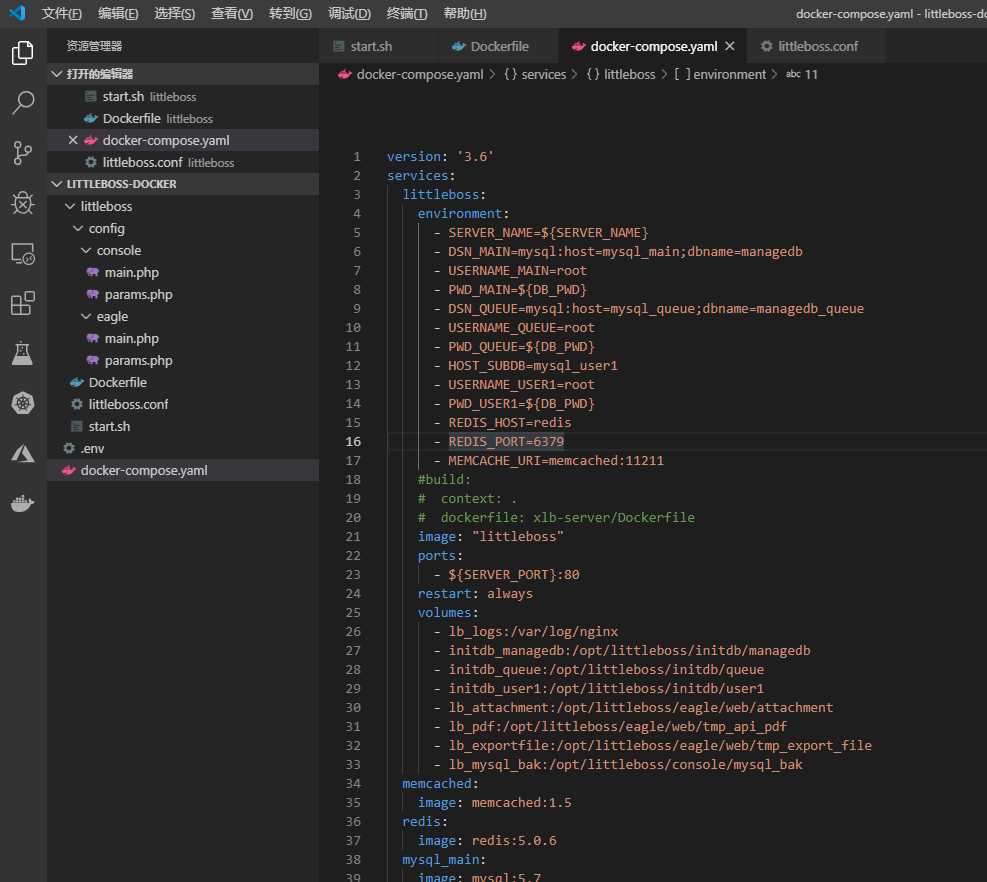Open littleboss.conf in the folder tree

(x=183, y=404)
